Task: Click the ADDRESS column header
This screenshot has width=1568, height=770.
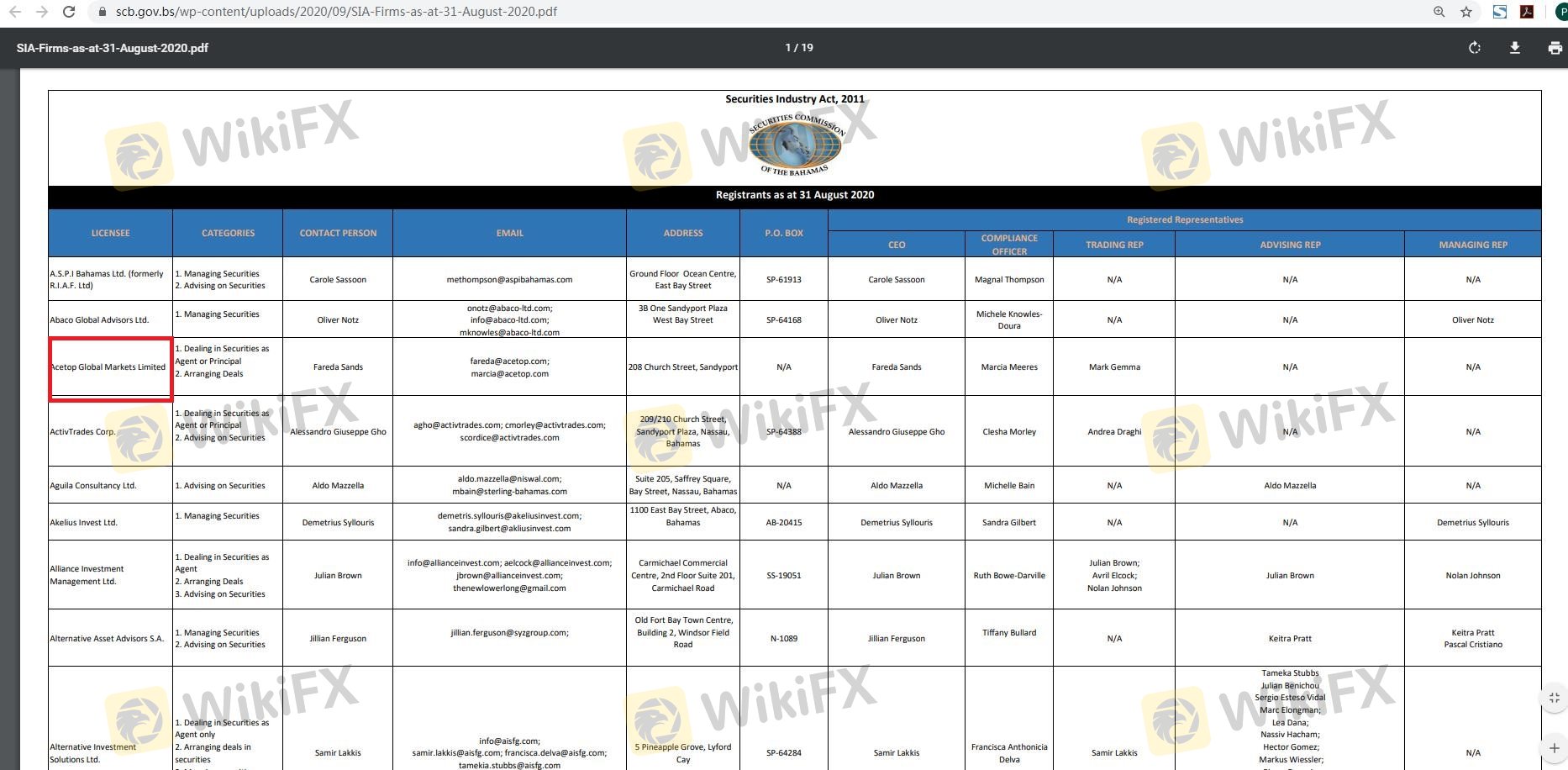Action: (683, 233)
